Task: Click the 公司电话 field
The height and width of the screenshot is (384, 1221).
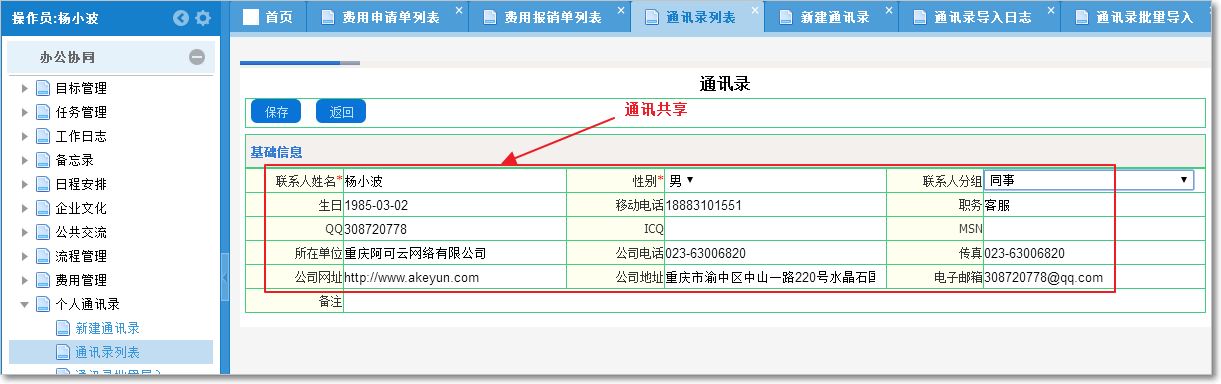Action: click(x=774, y=253)
